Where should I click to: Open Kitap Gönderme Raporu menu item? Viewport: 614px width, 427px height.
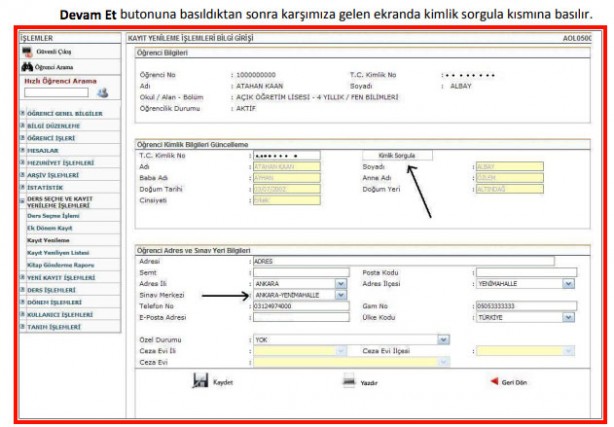click(x=61, y=265)
